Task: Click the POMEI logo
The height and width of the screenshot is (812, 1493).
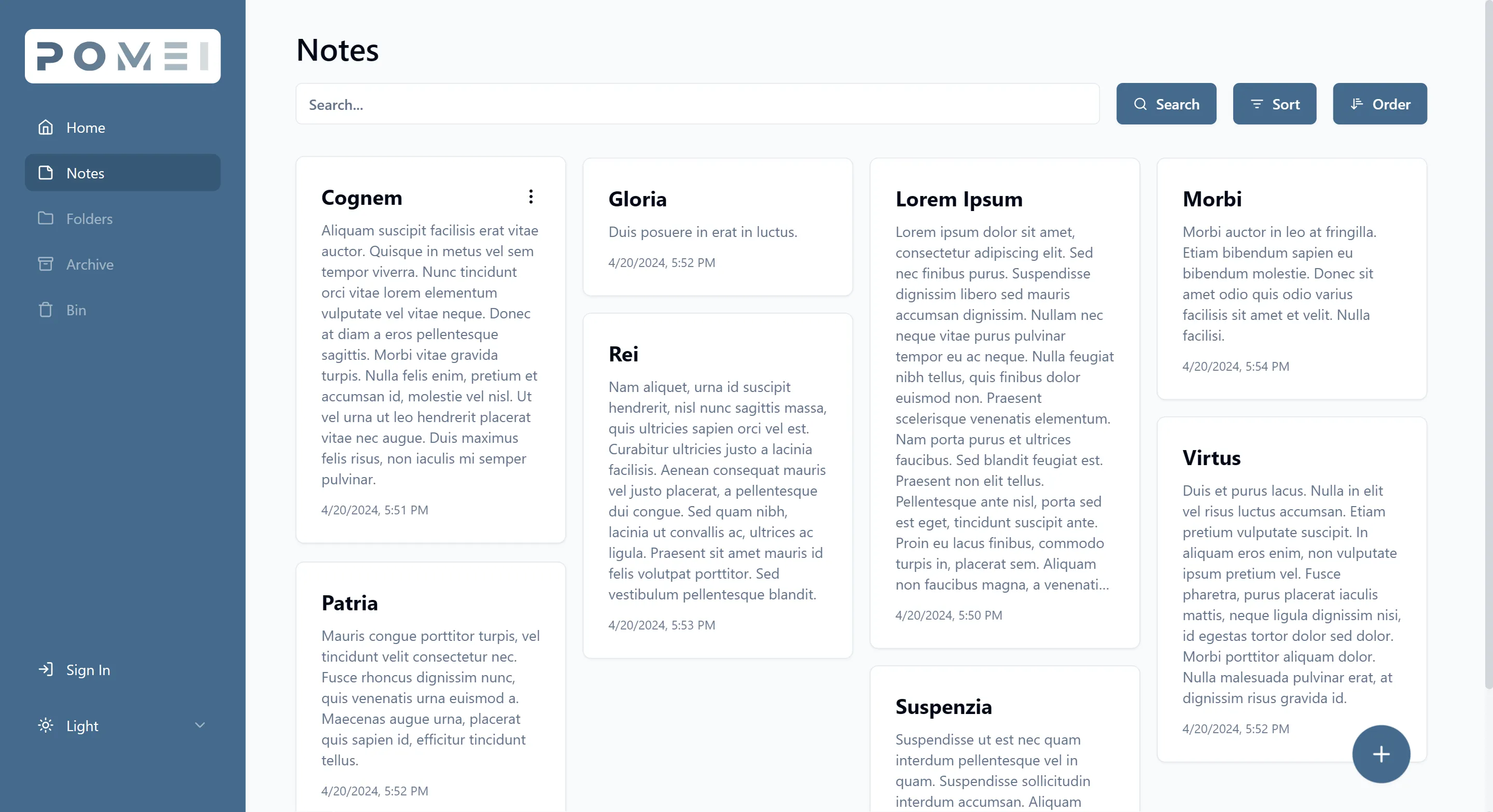Action: [122, 56]
